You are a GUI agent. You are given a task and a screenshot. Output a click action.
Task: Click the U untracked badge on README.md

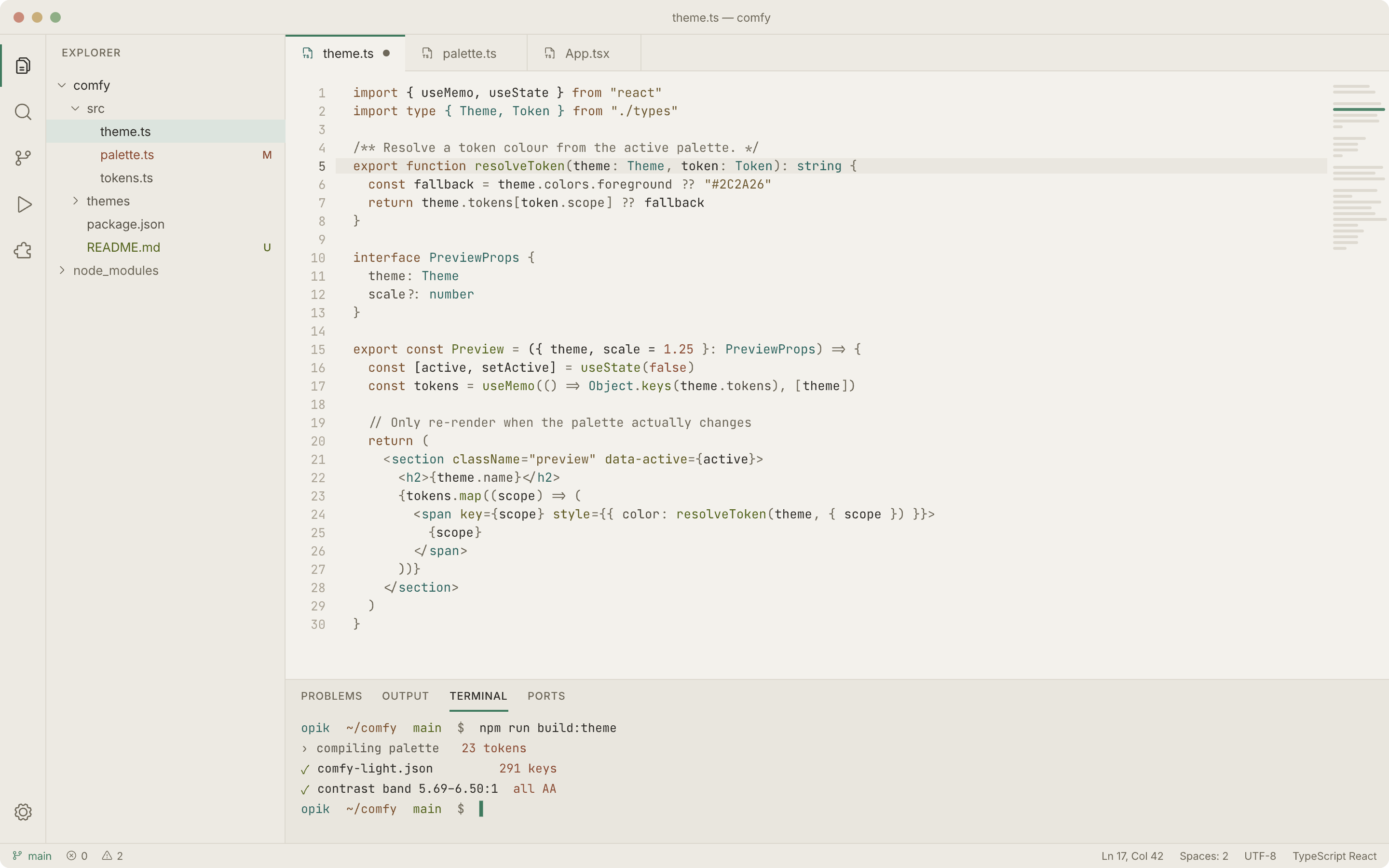(267, 247)
